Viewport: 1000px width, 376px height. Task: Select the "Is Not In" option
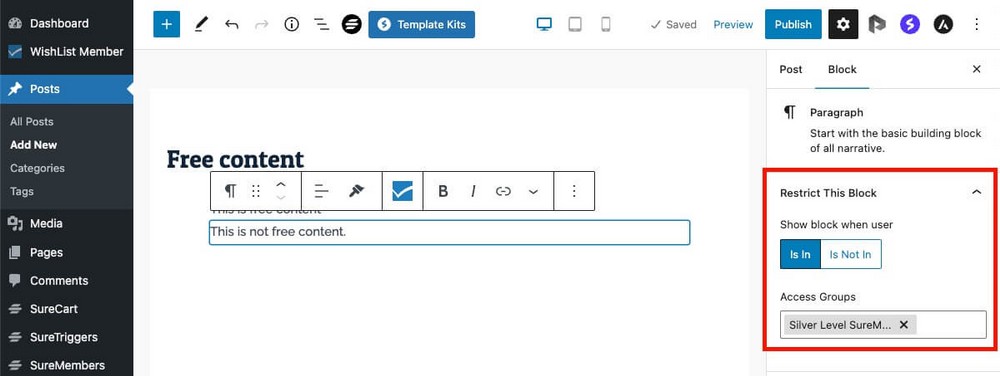[x=850, y=254]
